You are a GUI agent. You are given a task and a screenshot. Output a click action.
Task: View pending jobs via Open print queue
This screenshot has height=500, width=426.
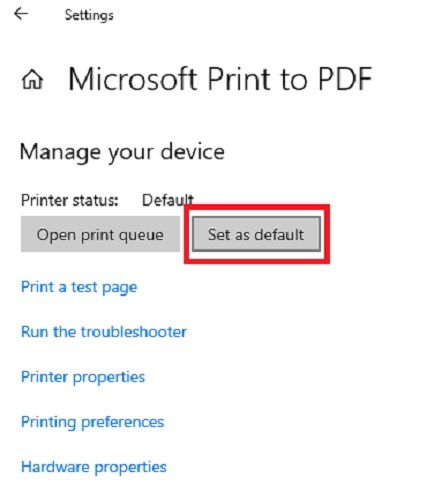coord(100,234)
